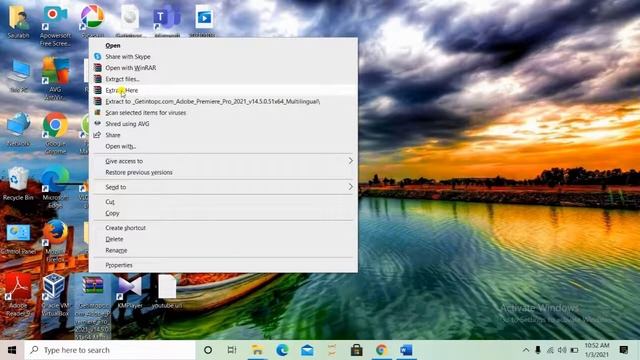Open the Mail app on taskbar
Screen dimensions: 640x360
(307, 350)
